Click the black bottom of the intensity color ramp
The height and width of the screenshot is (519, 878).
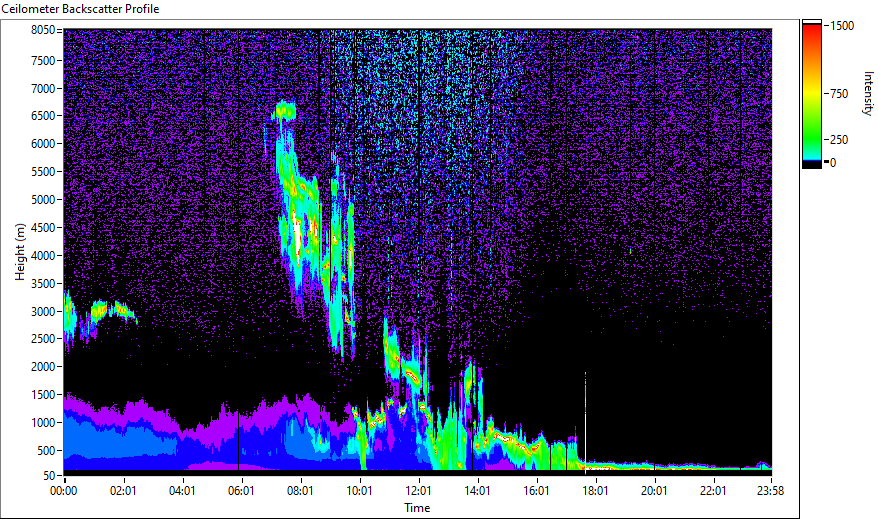812,165
